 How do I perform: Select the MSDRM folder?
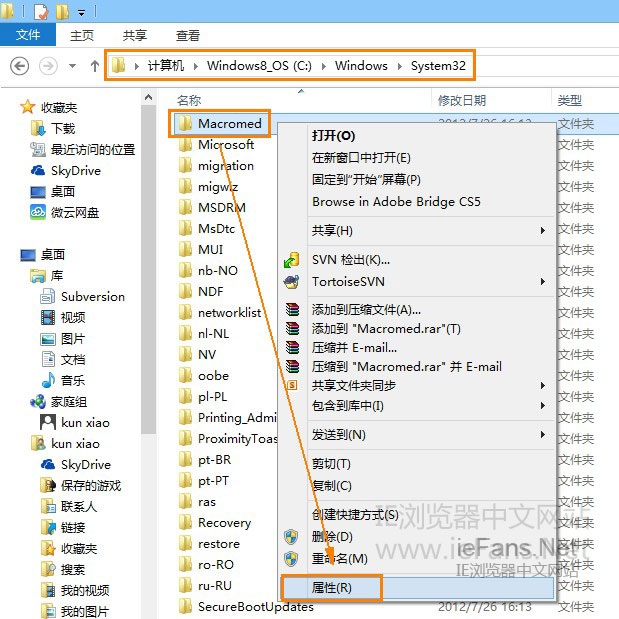(x=222, y=208)
